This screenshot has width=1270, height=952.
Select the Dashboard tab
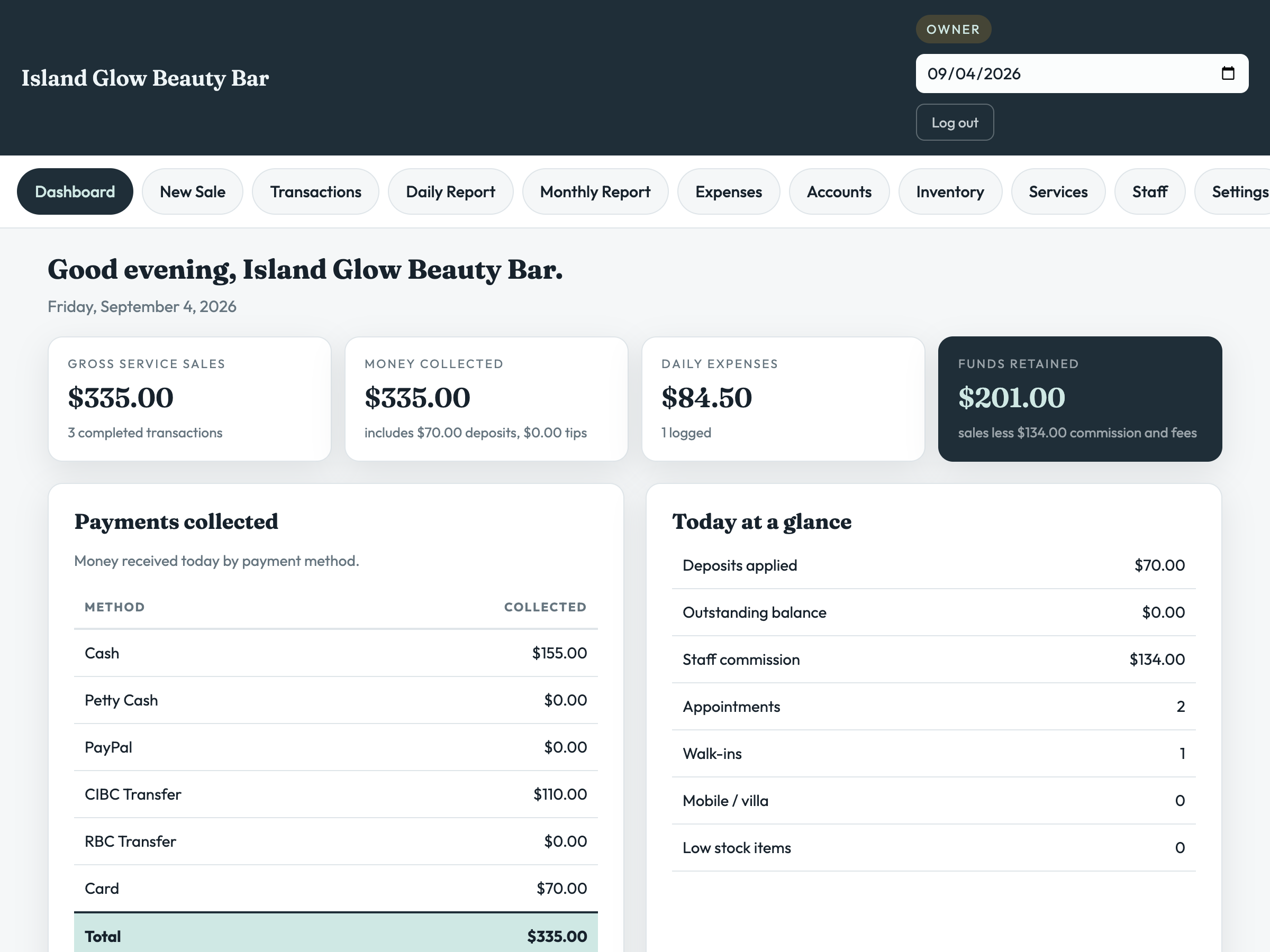coord(75,191)
